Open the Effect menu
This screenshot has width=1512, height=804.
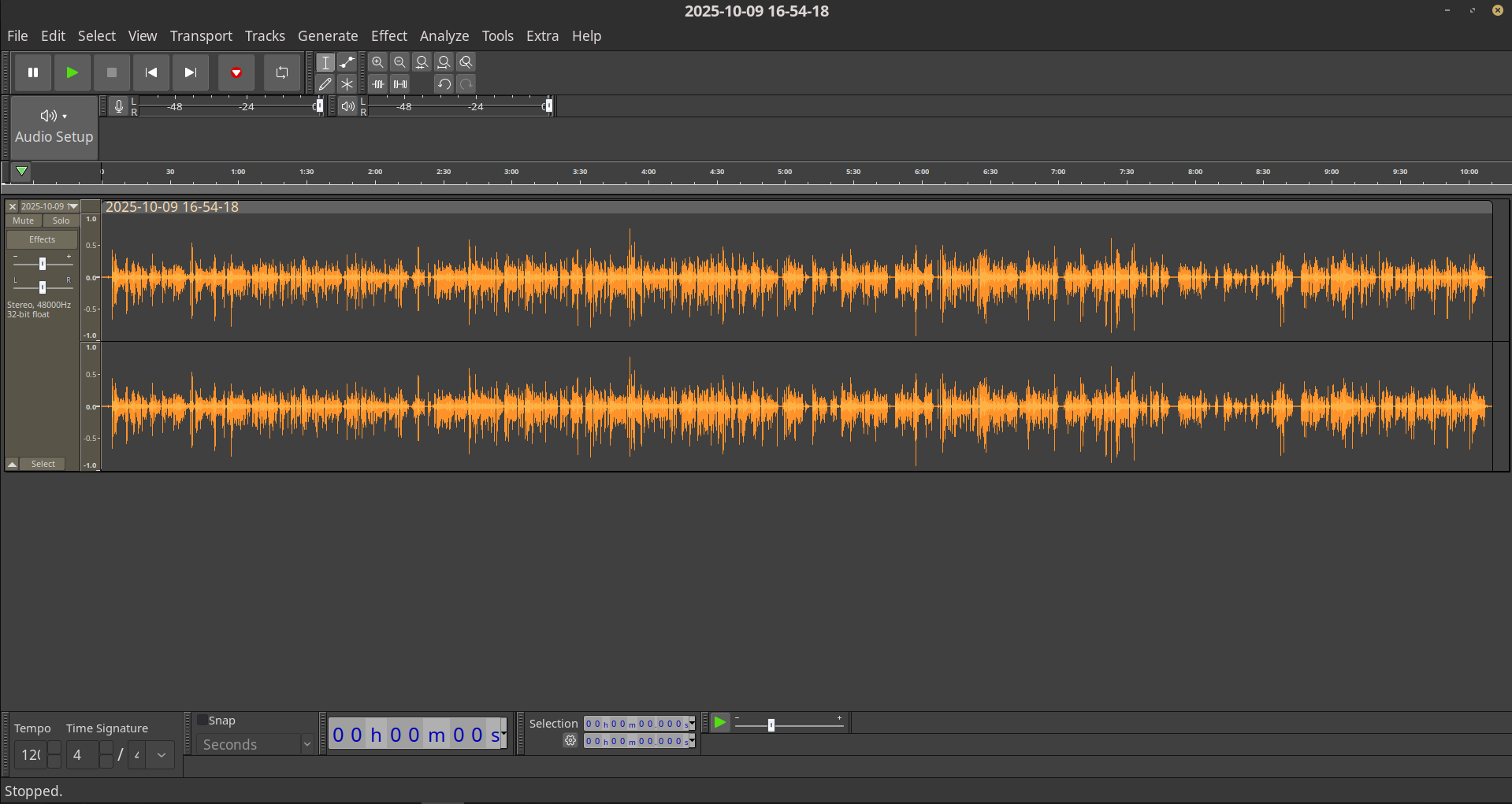[388, 36]
